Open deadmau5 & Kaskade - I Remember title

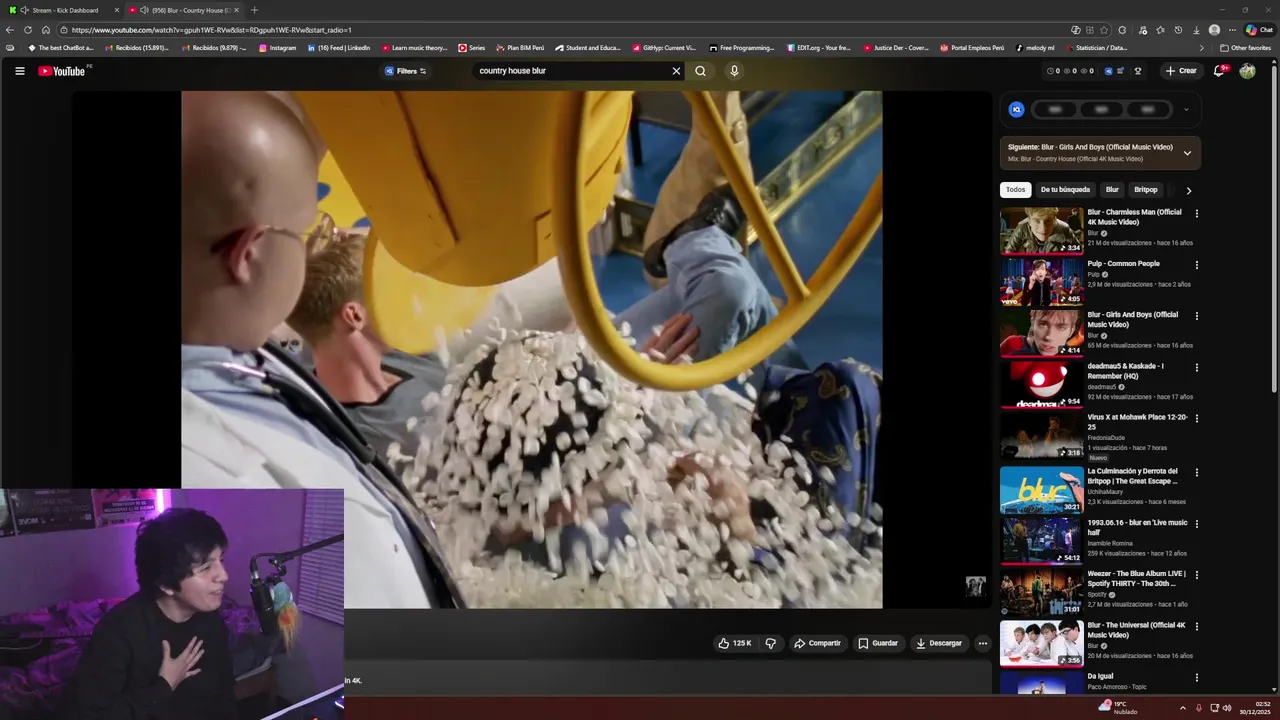(1125, 371)
